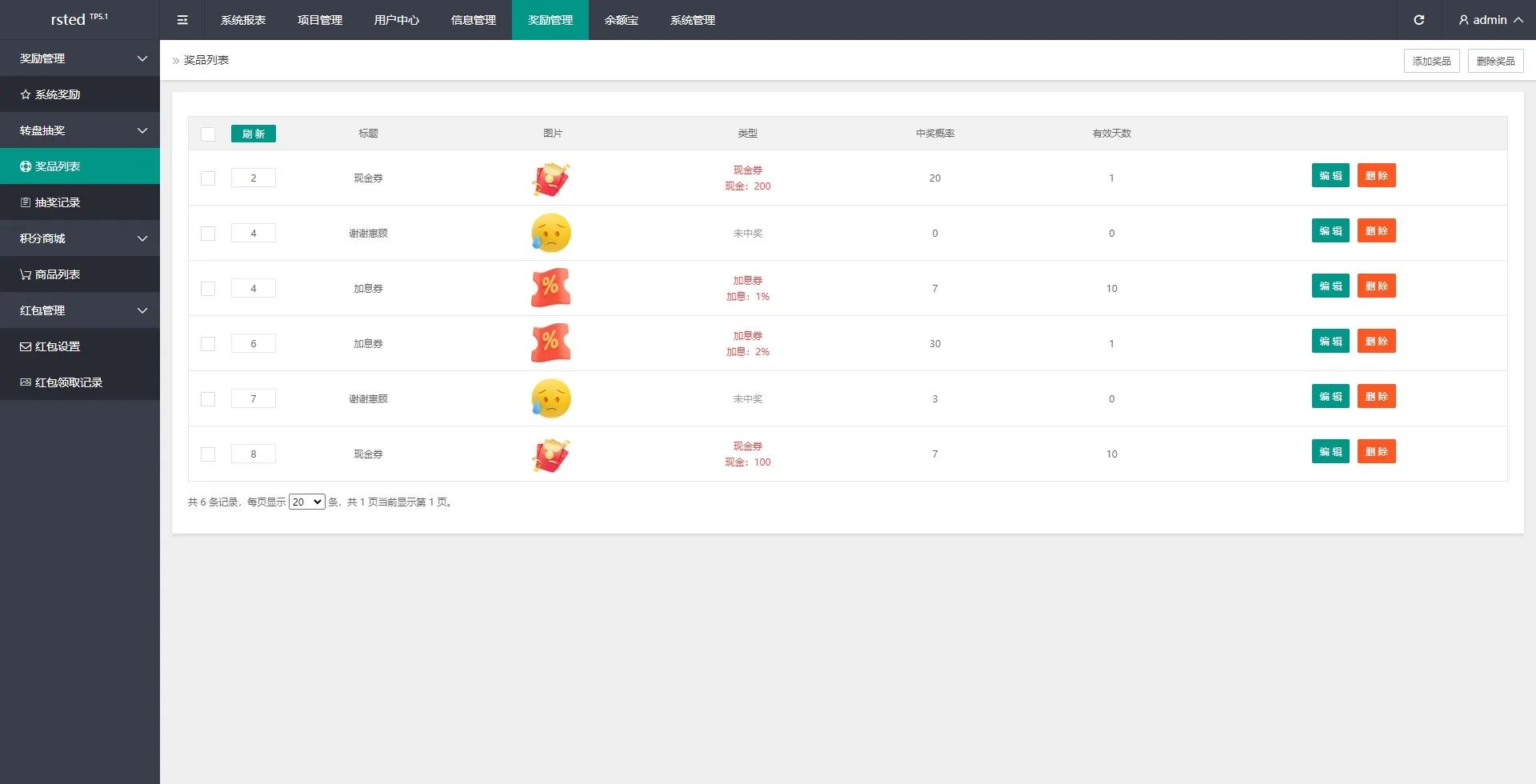Click the sort order field with value 6
The image size is (1536, 784).
(x=254, y=344)
